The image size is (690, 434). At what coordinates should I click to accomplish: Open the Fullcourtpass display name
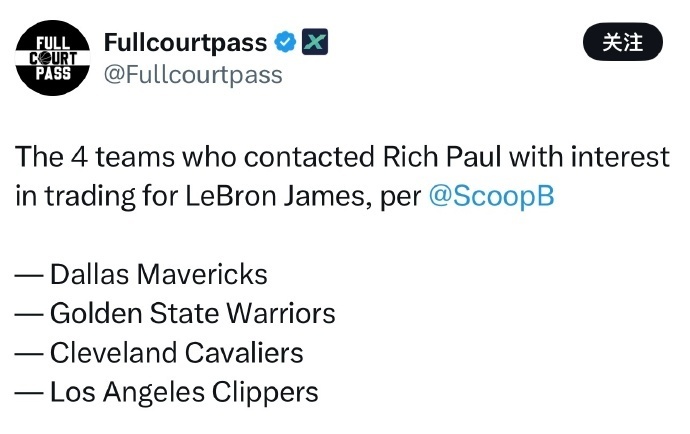coord(185,43)
